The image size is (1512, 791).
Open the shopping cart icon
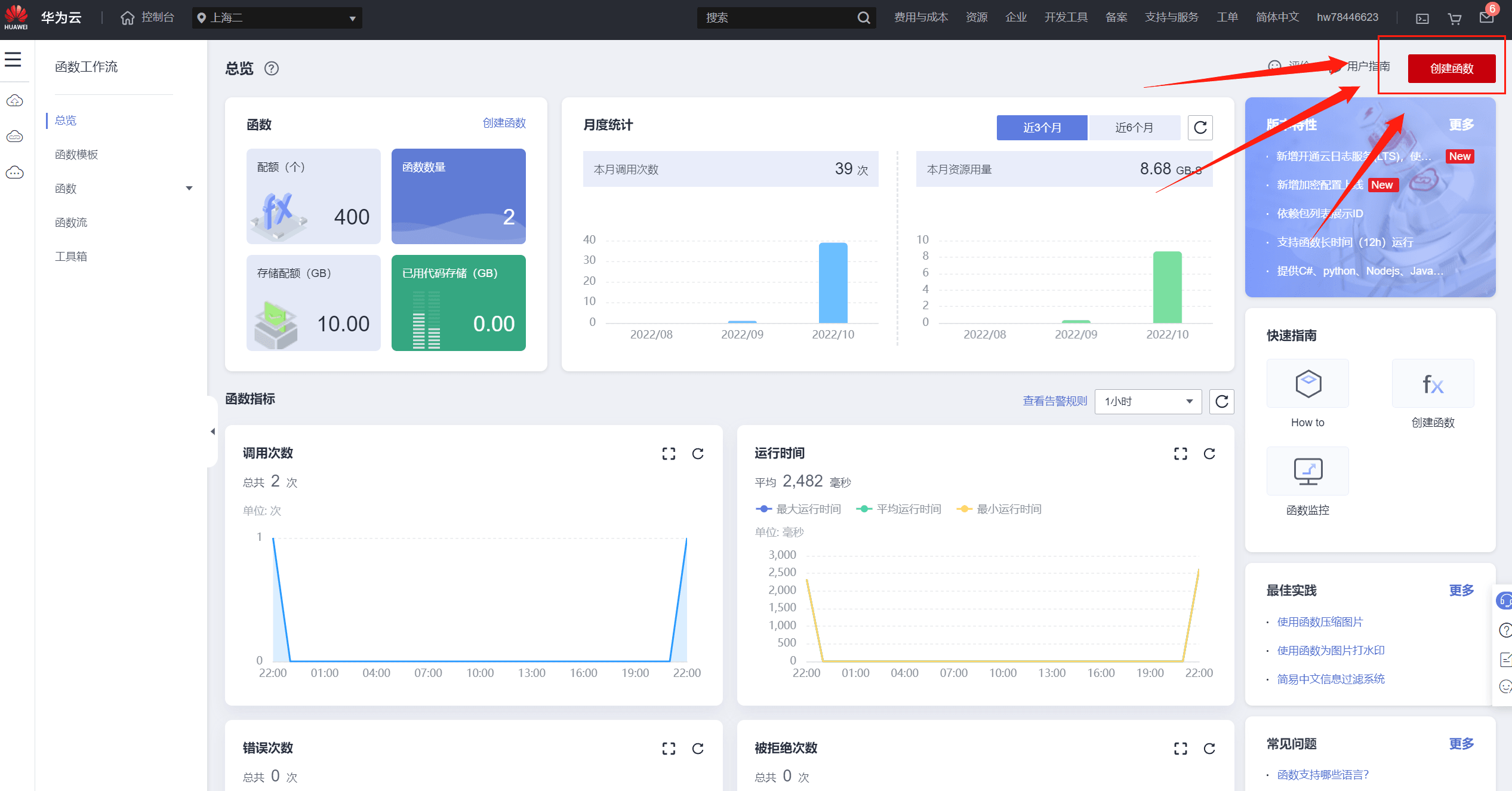(1455, 19)
